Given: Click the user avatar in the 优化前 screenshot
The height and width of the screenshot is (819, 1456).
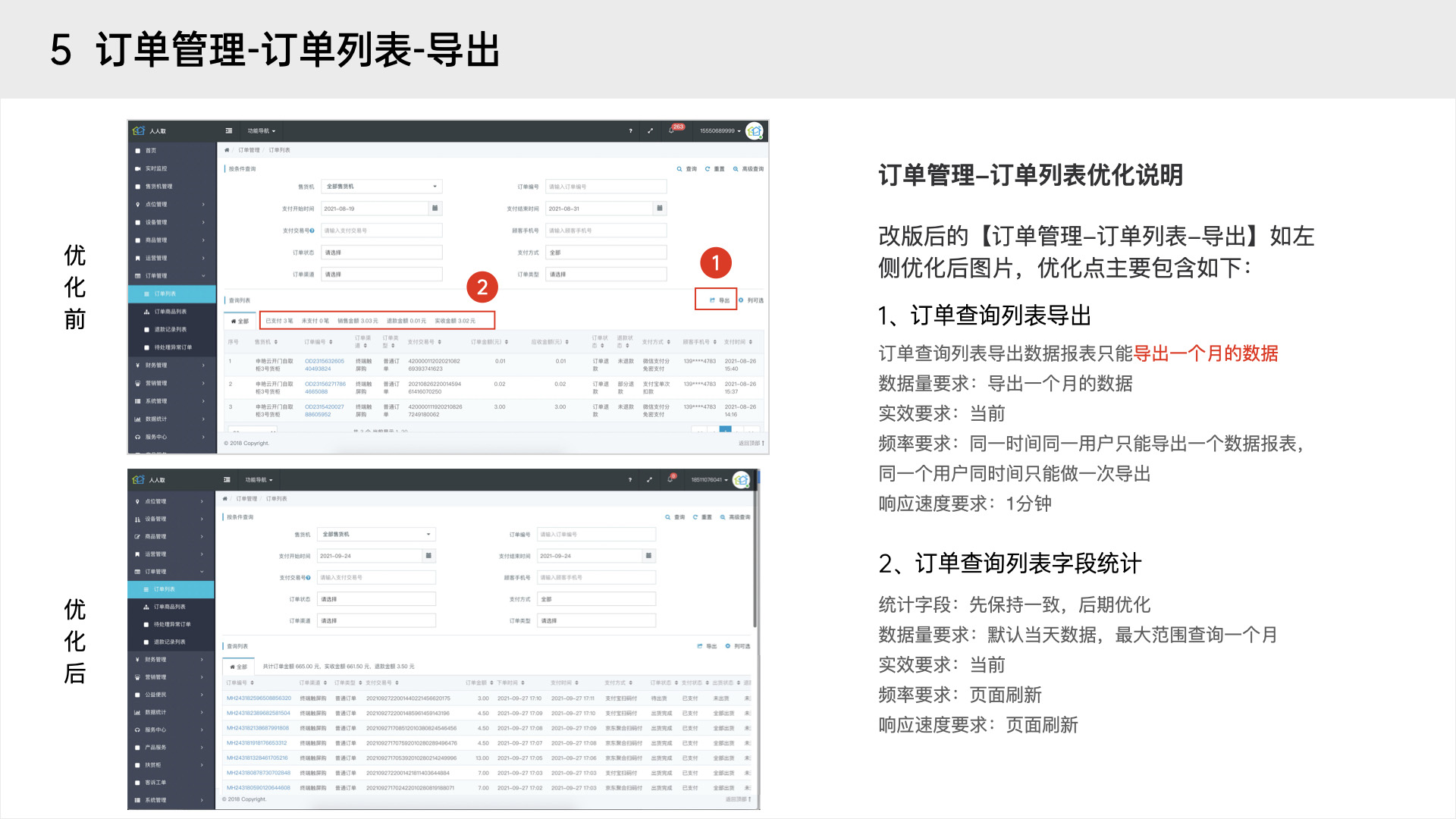Looking at the screenshot, I should tap(755, 131).
